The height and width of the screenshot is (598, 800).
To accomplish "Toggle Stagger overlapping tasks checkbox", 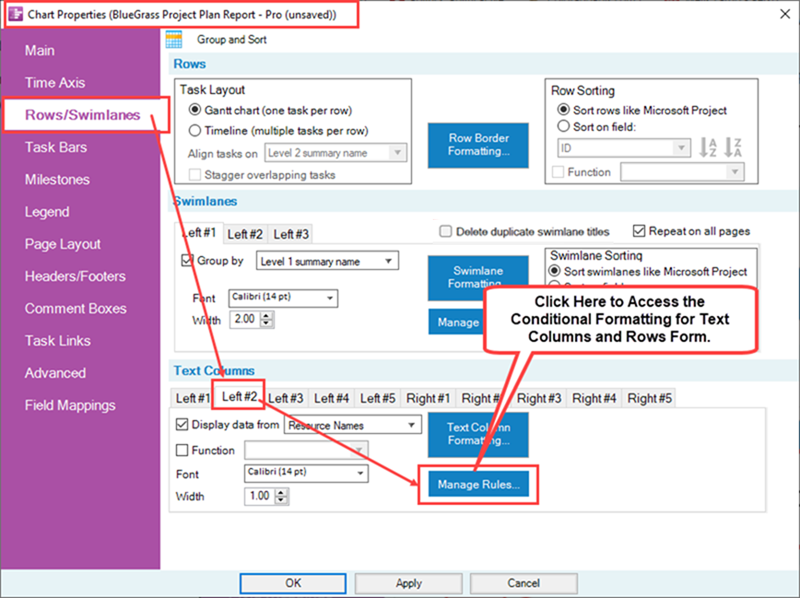I will (x=194, y=175).
